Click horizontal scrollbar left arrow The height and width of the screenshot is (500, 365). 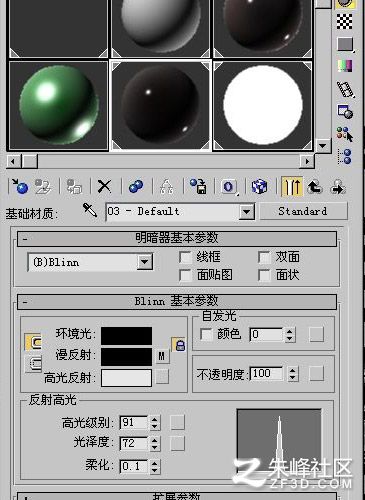[14, 162]
